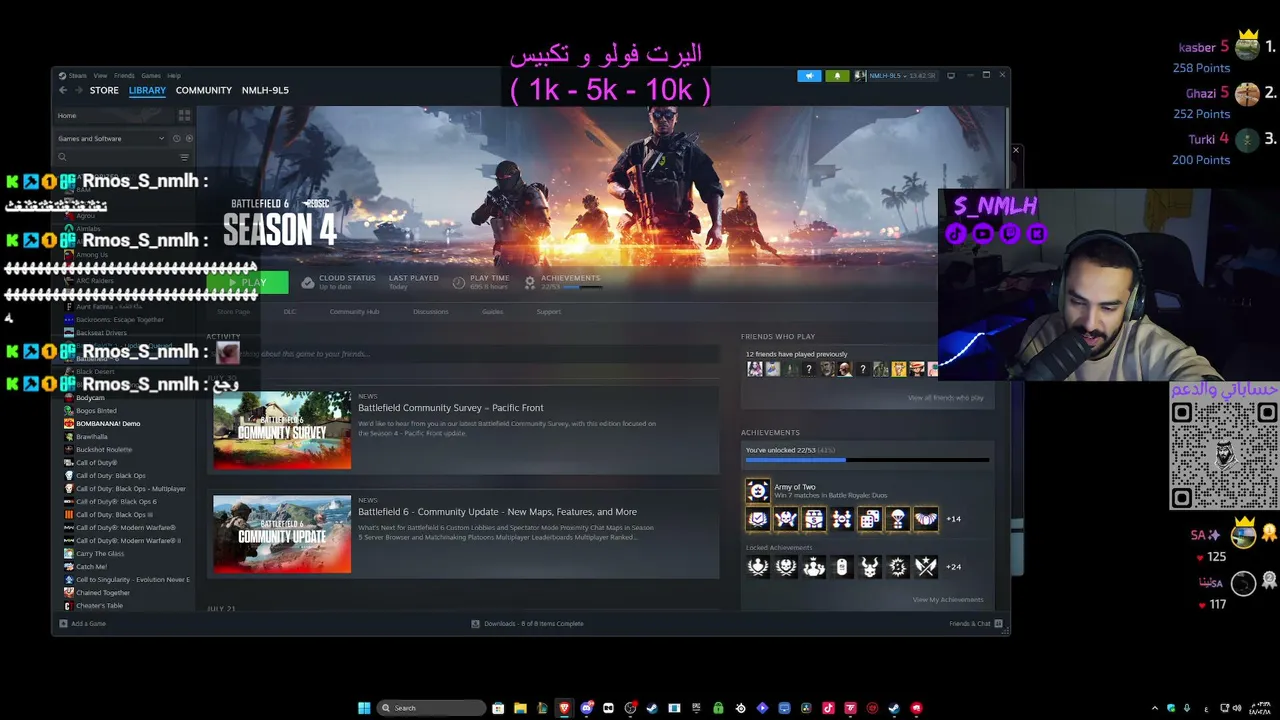This screenshot has height=720, width=1280.
Task: Open Battlefield Community Survey – Pacific Front news
Action: point(451,408)
